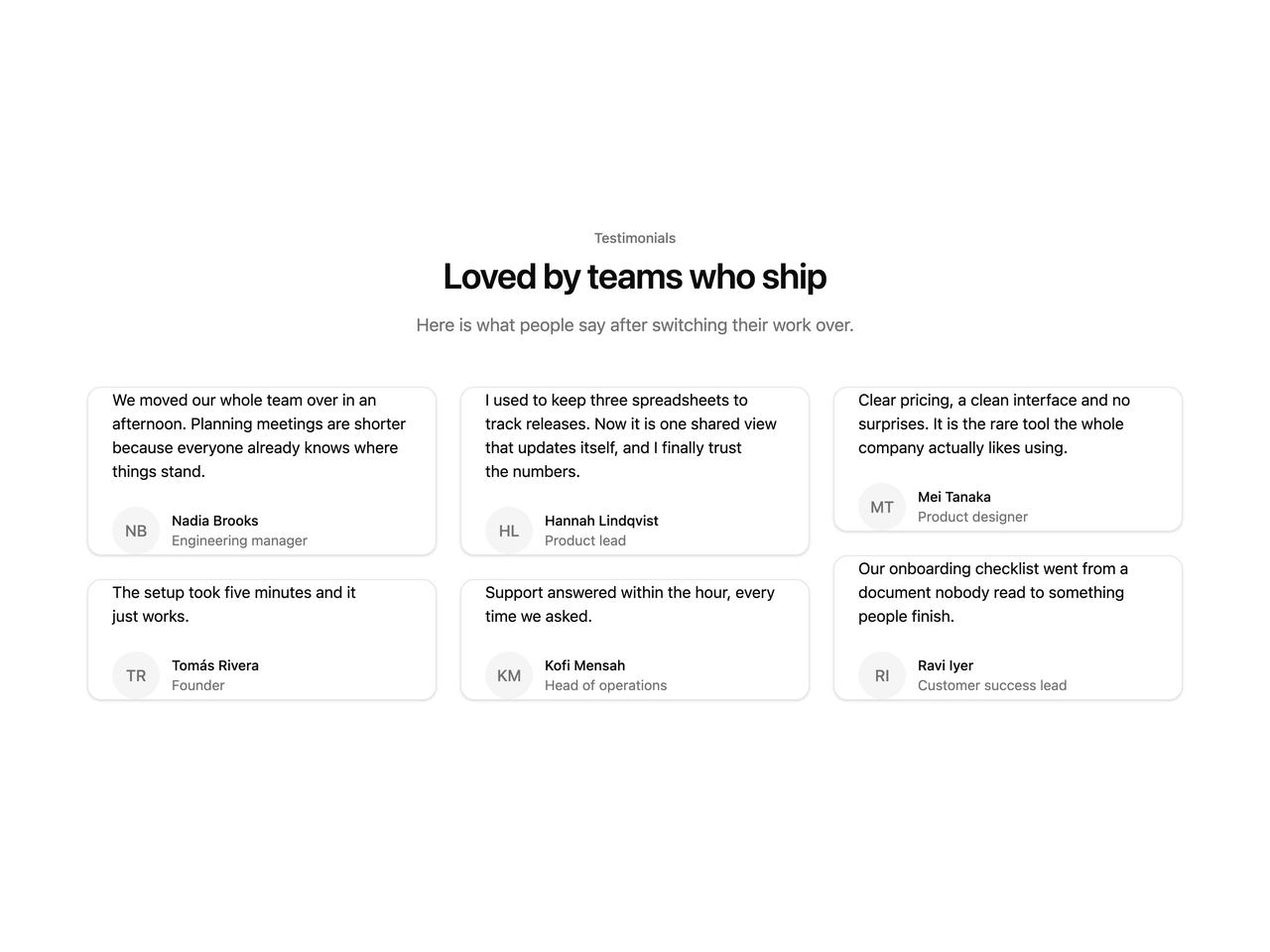The height and width of the screenshot is (952, 1270).
Task: Click the heading Loved by teams who ship
Action: point(635,277)
